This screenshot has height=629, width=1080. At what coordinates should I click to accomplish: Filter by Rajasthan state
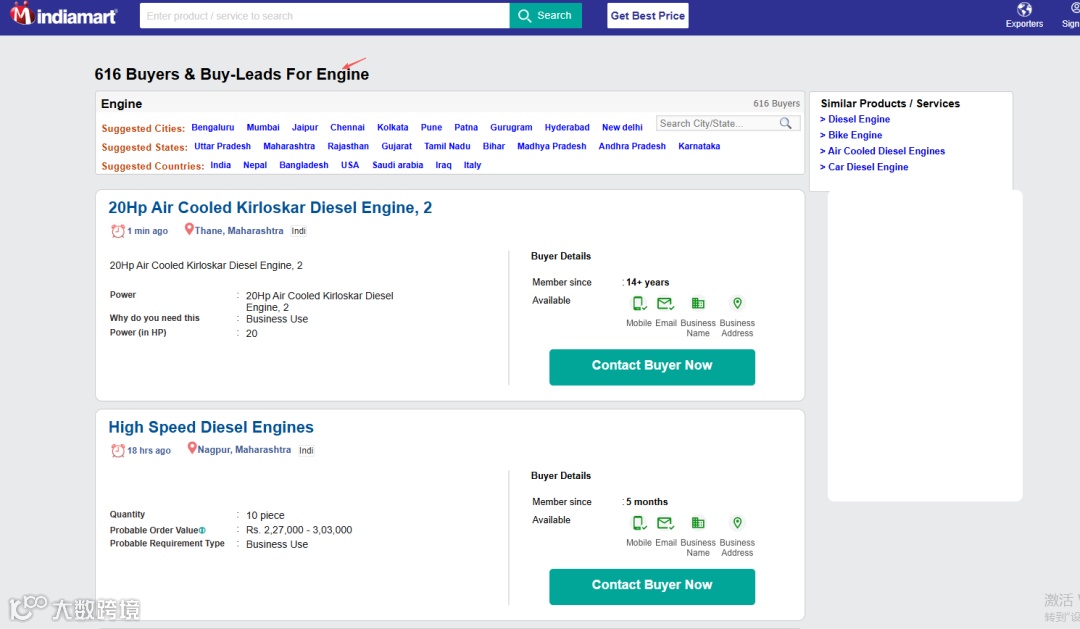click(x=348, y=146)
